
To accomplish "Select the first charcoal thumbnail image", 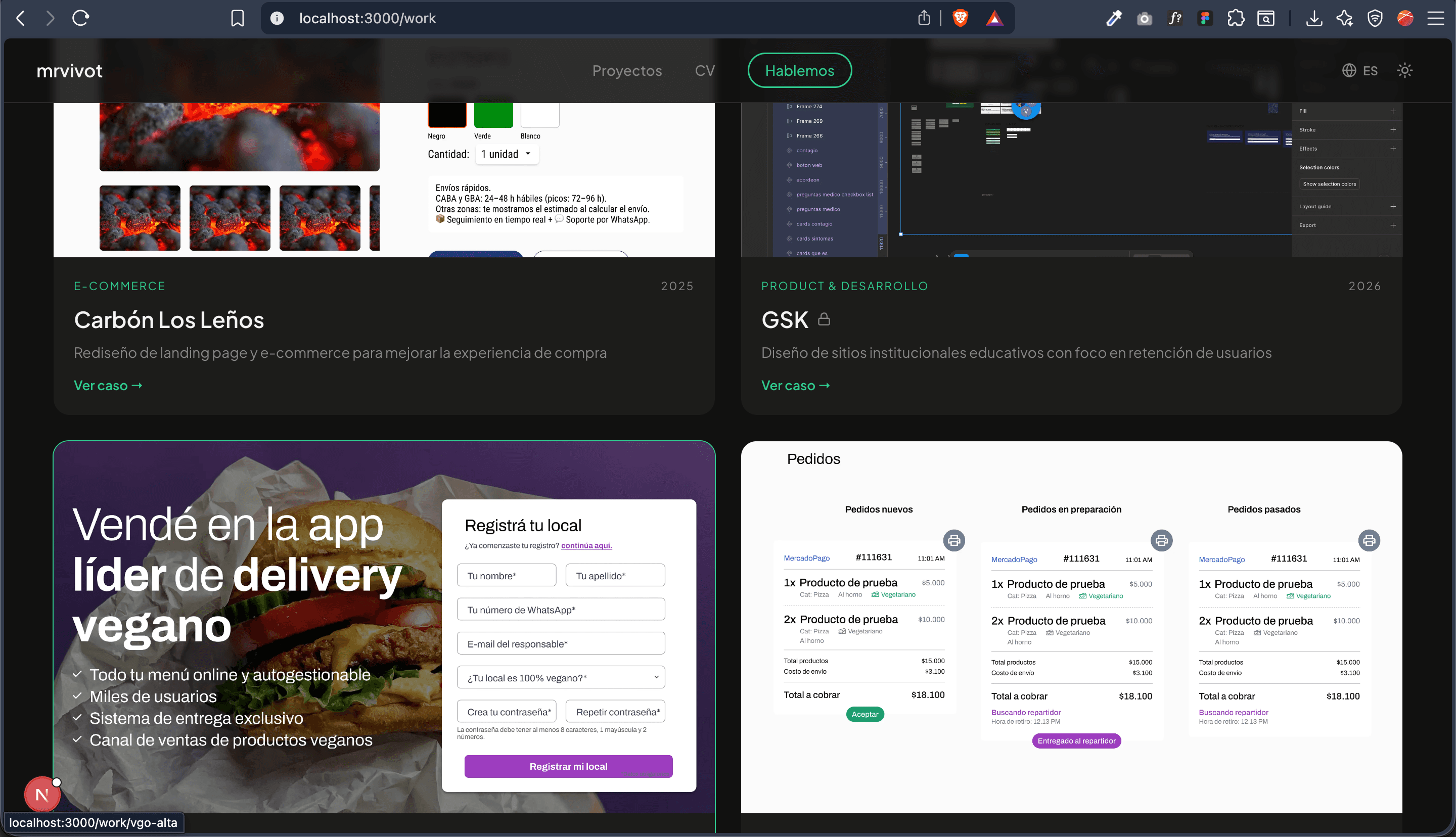I will 140,218.
